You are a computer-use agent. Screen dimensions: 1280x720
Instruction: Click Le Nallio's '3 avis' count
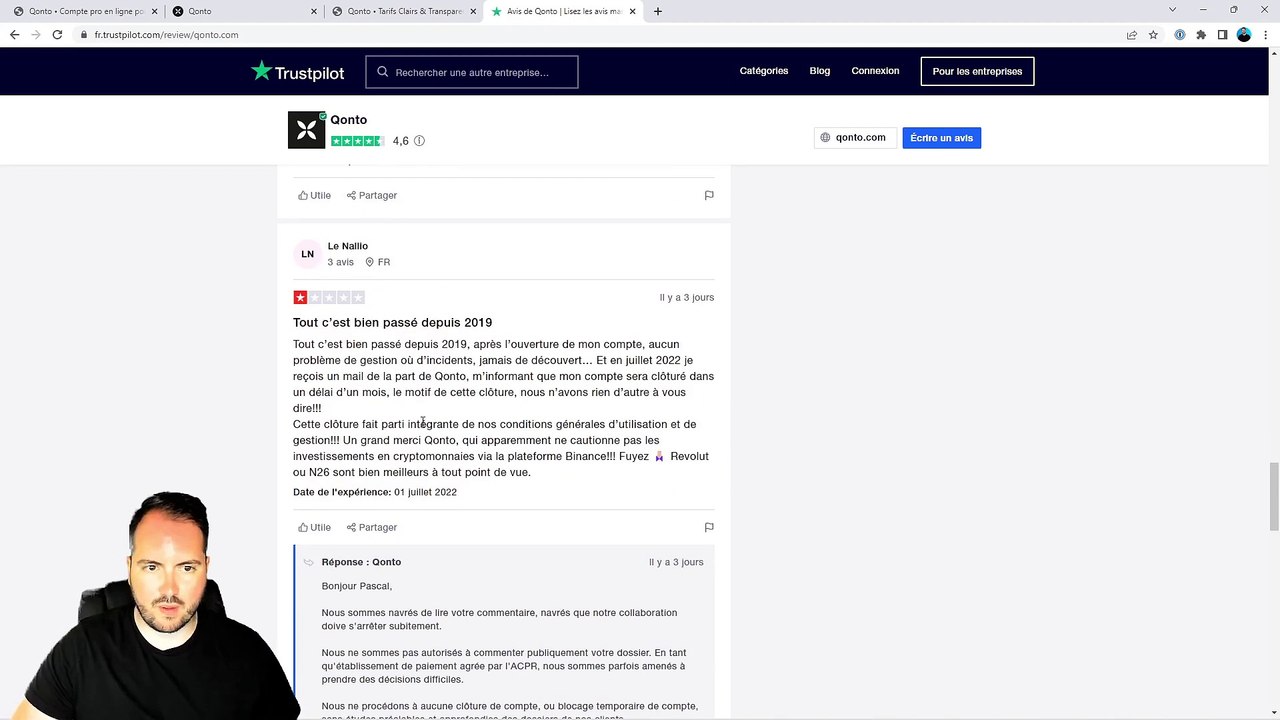point(340,262)
